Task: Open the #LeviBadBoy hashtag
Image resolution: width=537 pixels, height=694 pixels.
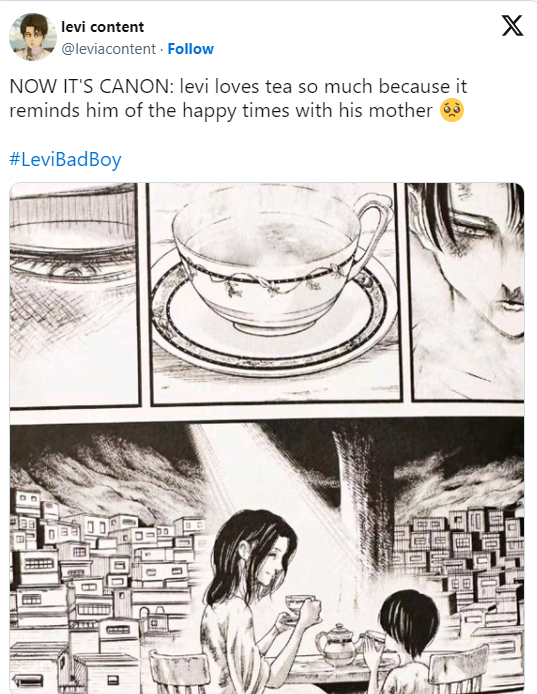Action: point(65,159)
